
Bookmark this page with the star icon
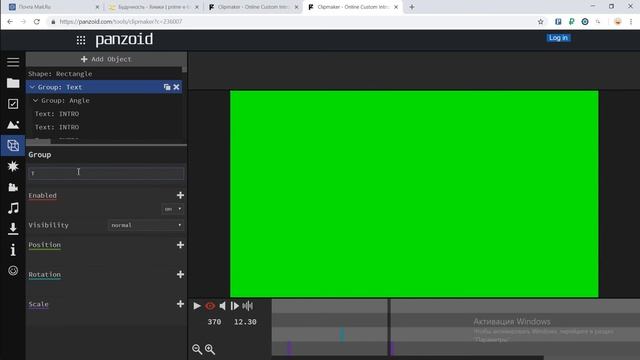tap(541, 22)
